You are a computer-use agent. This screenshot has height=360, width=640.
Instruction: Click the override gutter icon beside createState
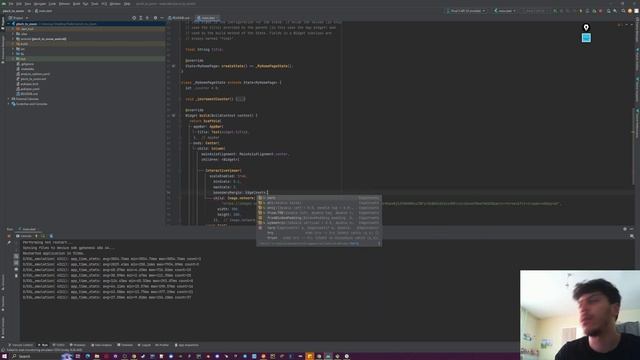pyautogui.click(x=173, y=66)
